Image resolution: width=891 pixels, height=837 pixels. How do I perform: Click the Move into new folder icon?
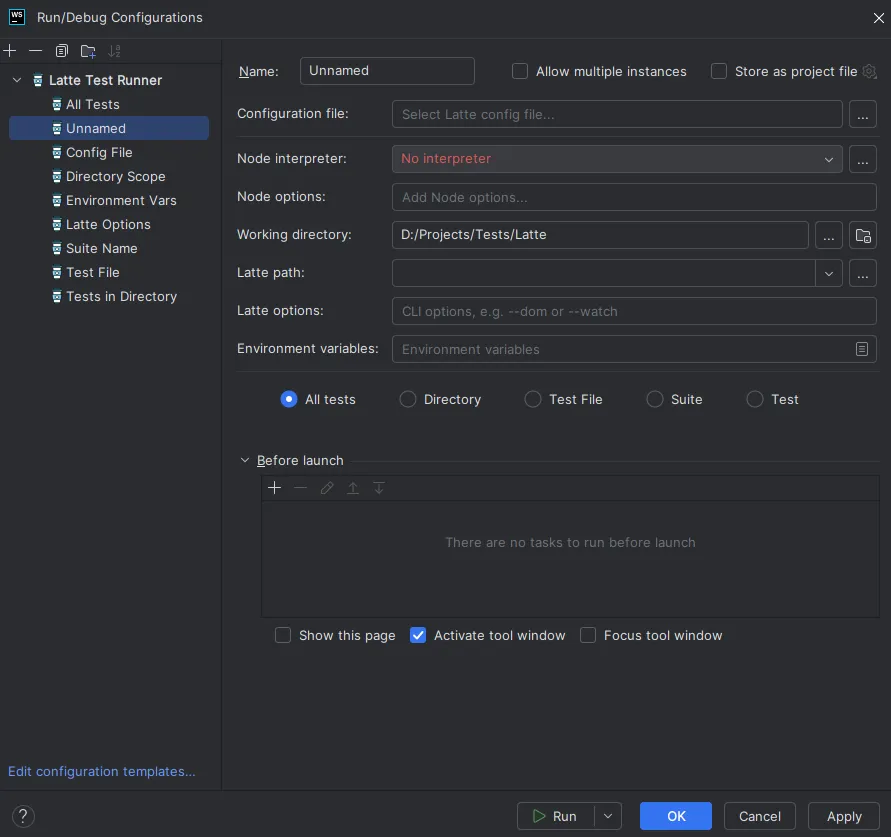click(x=88, y=51)
